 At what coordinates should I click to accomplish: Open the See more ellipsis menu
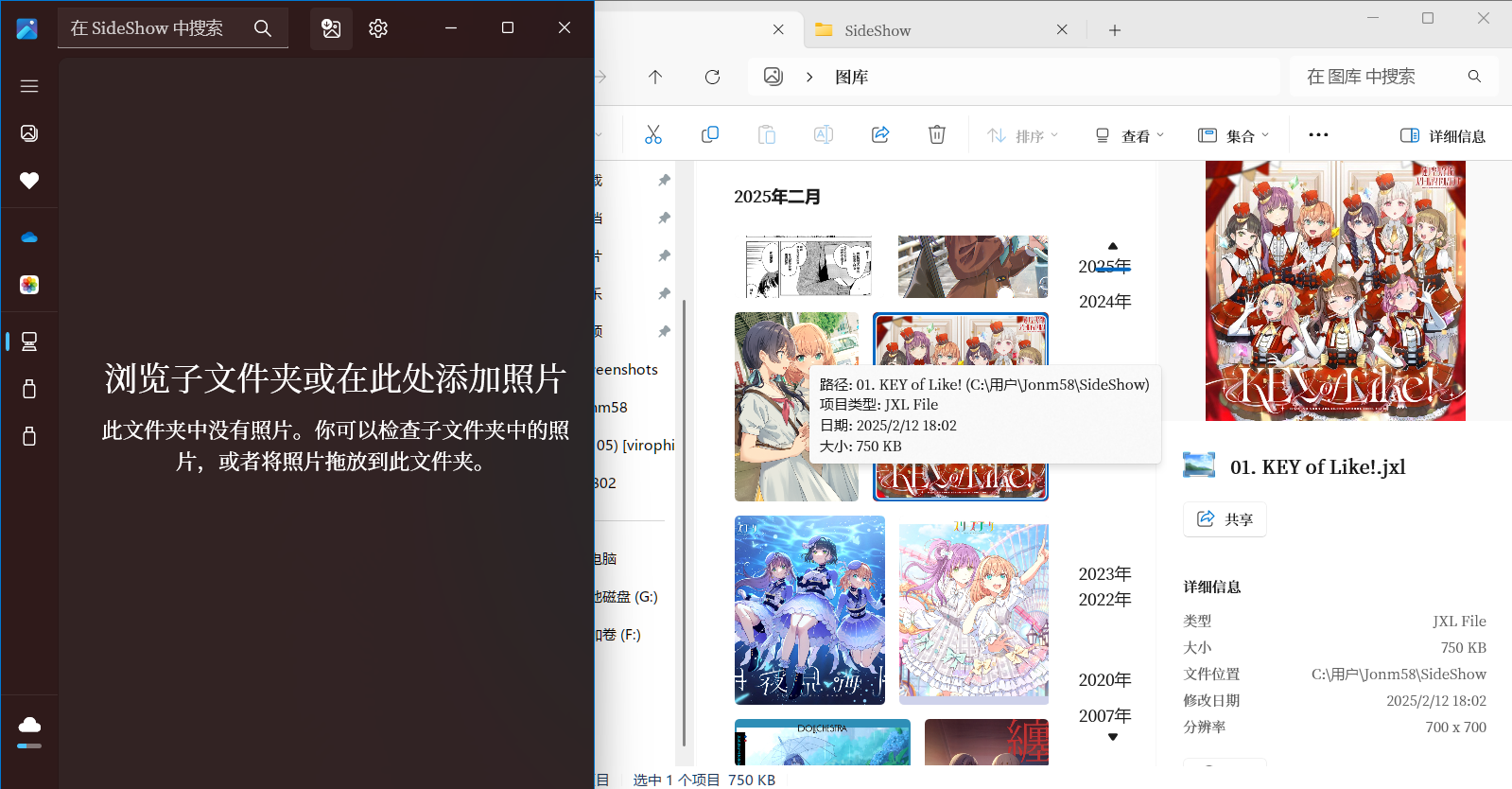coord(1318,135)
